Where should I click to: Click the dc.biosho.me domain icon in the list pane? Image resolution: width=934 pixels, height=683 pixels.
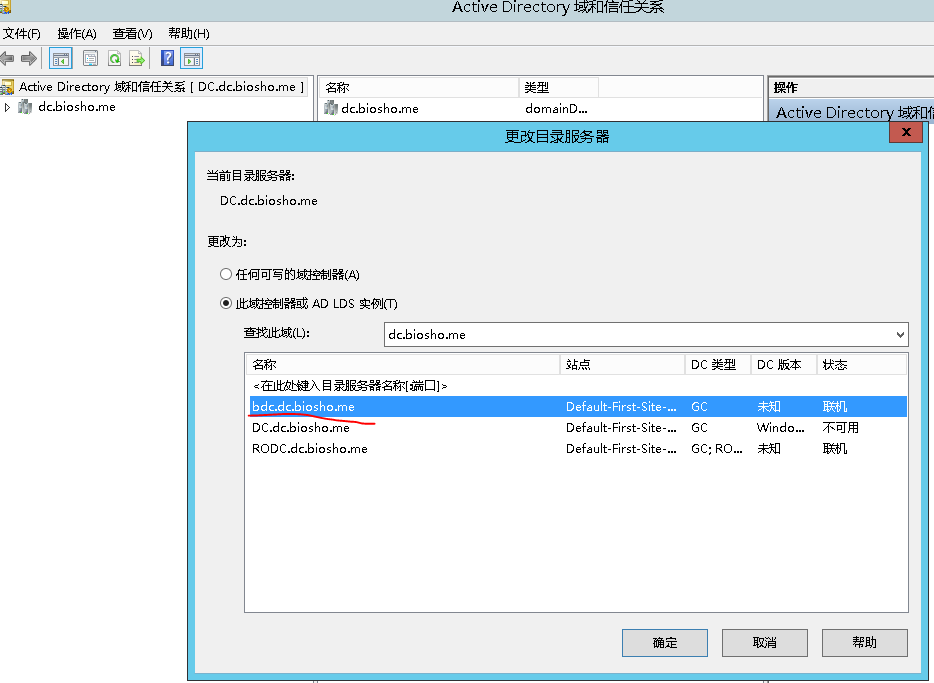331,108
